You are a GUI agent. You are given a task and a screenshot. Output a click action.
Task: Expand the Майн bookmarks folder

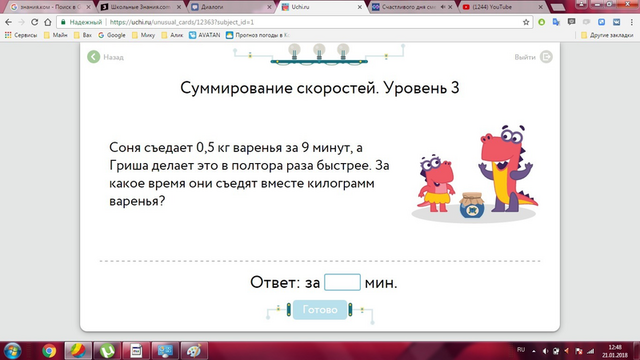pos(56,35)
